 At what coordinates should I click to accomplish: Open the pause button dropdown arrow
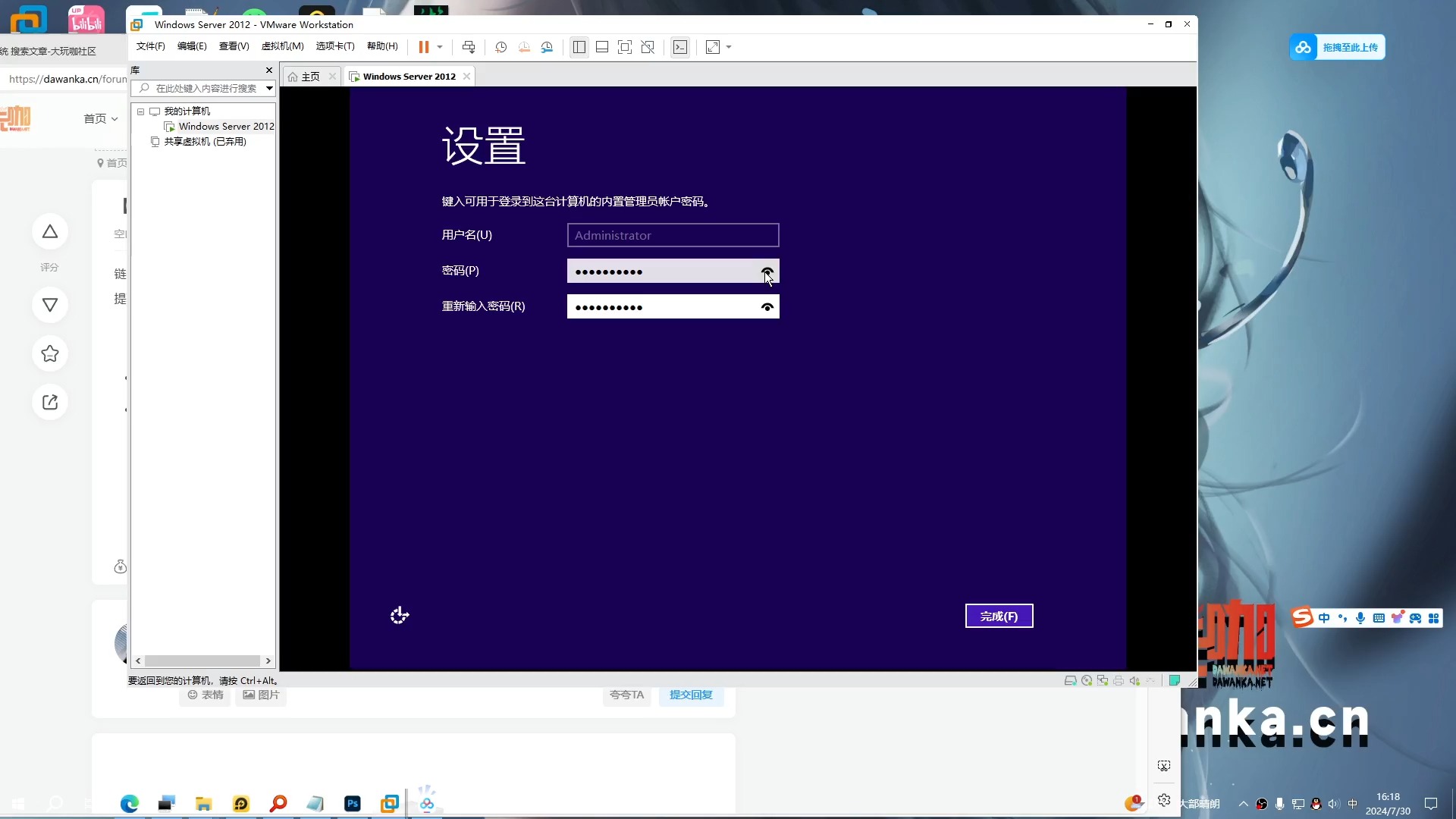[438, 47]
